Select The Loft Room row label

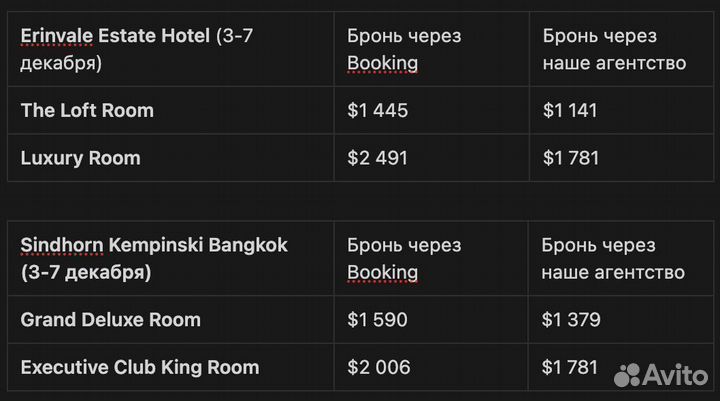click(x=87, y=110)
